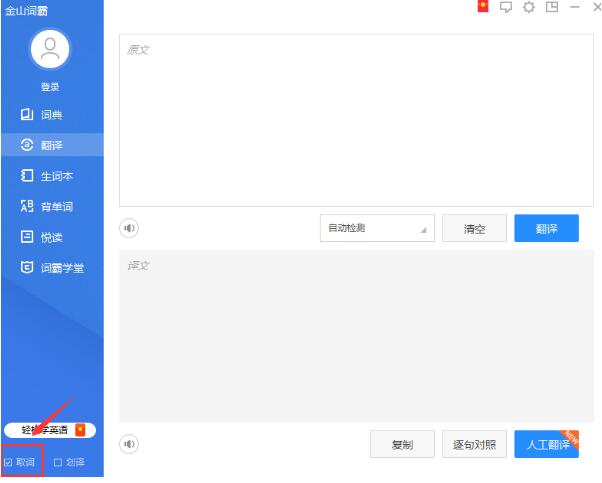Open the settings gear icon

coord(529,7)
